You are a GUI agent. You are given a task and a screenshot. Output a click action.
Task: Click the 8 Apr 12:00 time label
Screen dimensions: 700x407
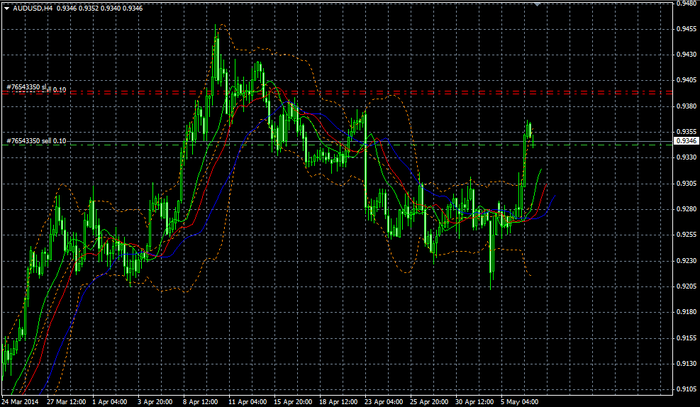coord(201,402)
